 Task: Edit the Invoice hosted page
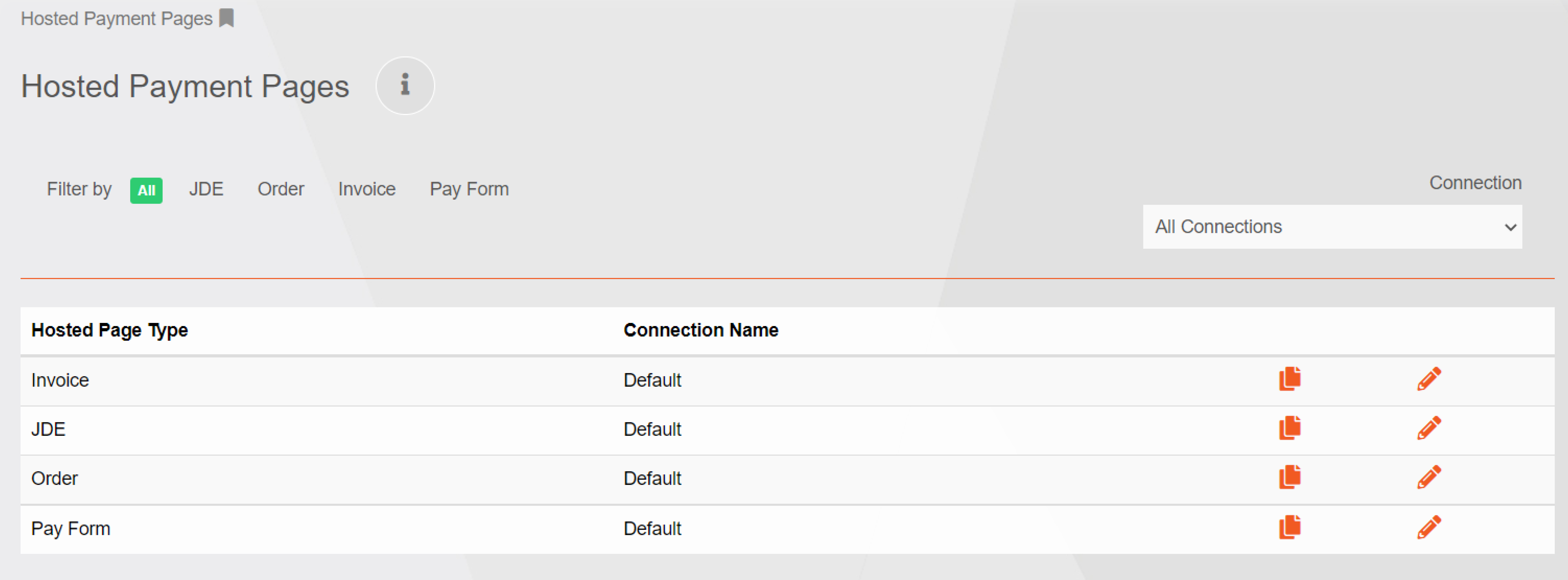(x=1429, y=379)
